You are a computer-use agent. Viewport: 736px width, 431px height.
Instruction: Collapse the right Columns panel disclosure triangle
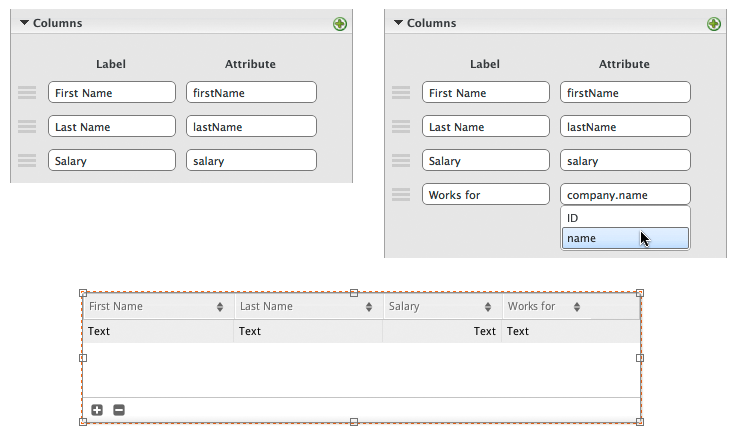[399, 22]
